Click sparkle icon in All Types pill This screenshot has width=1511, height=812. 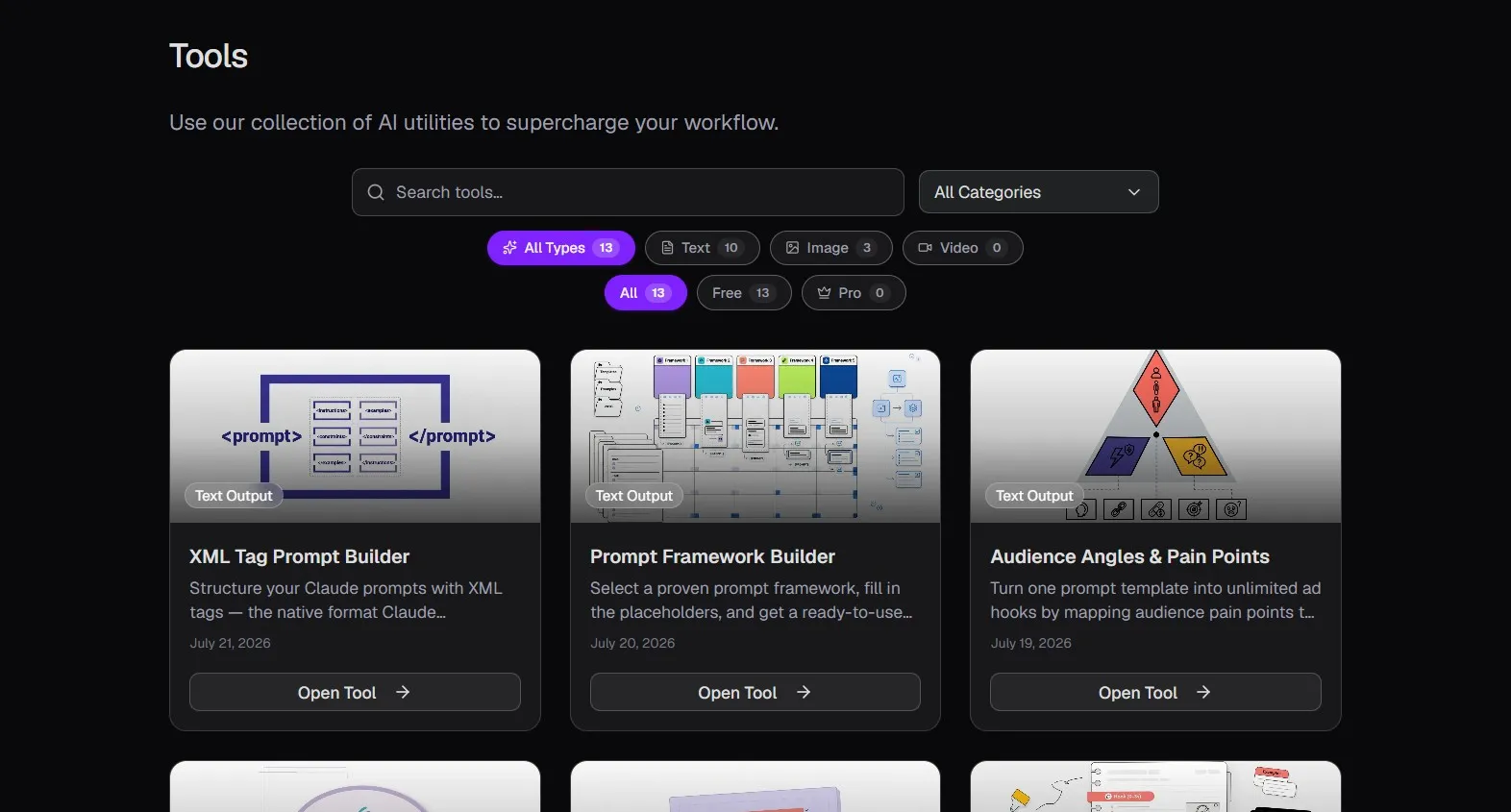click(509, 248)
